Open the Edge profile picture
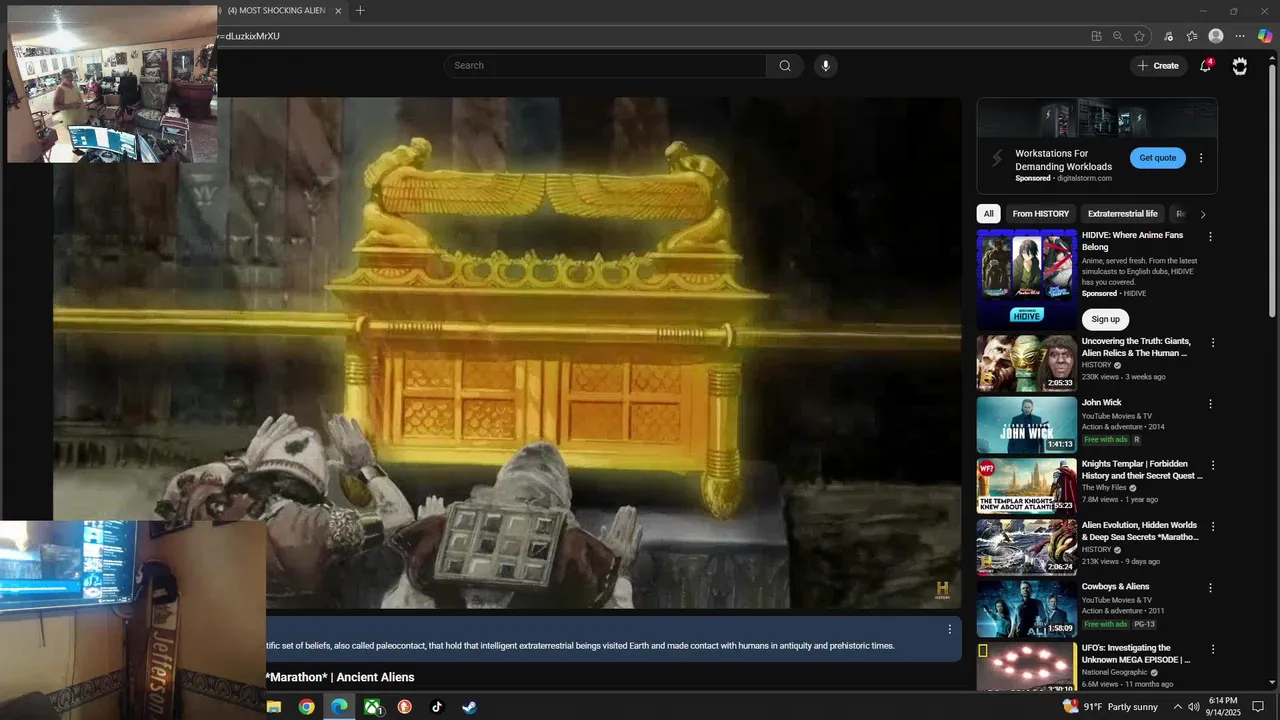The image size is (1280, 720). click(x=1216, y=36)
